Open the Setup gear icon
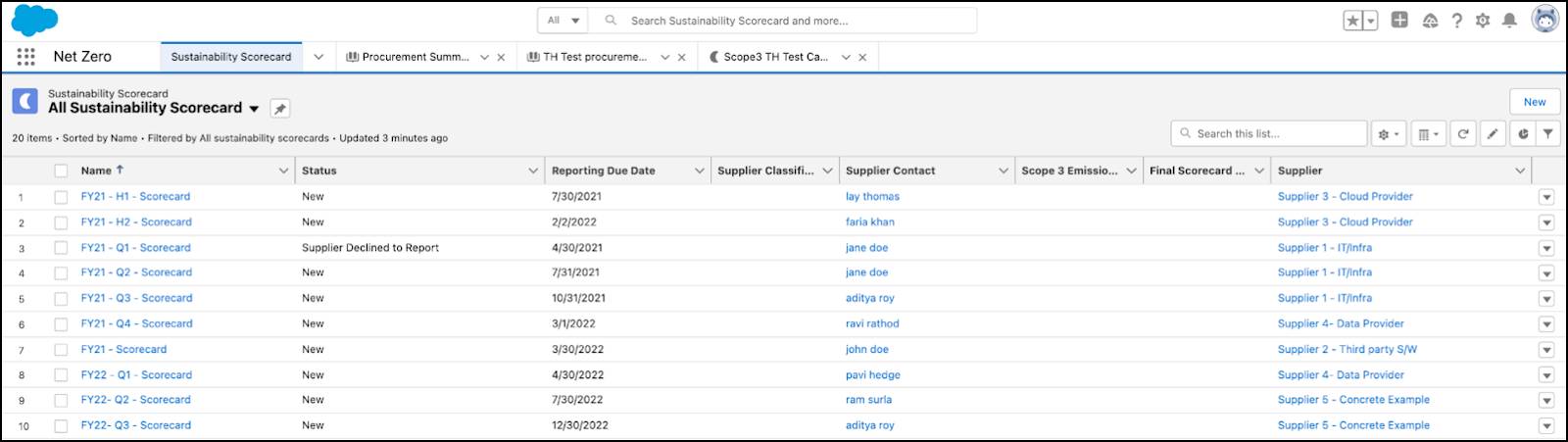Screen dimensions: 1568x442 coord(1483,21)
